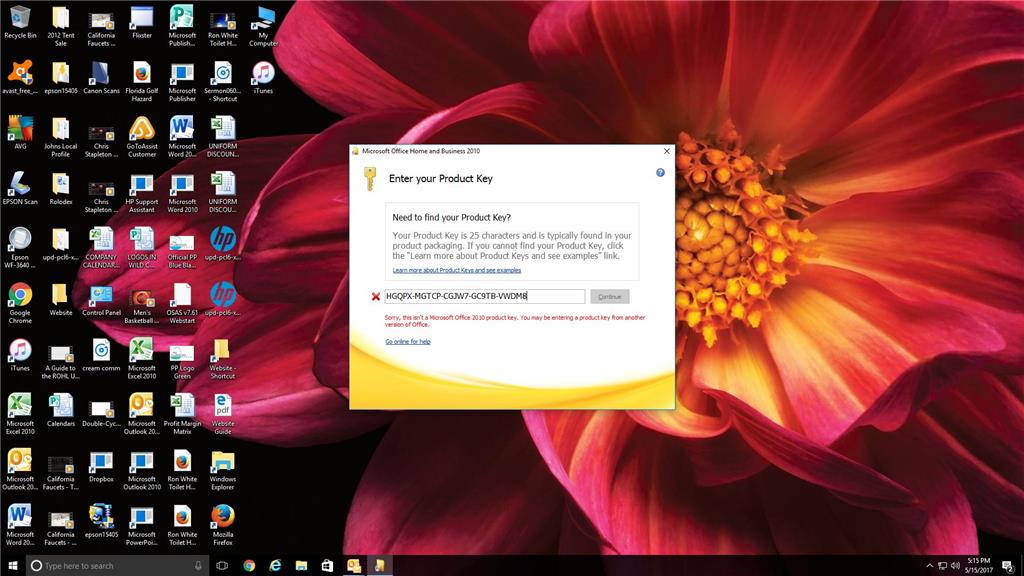Viewport: 1024px width, 576px height.
Task: Open the Calendars Publisher file
Action: [61, 411]
